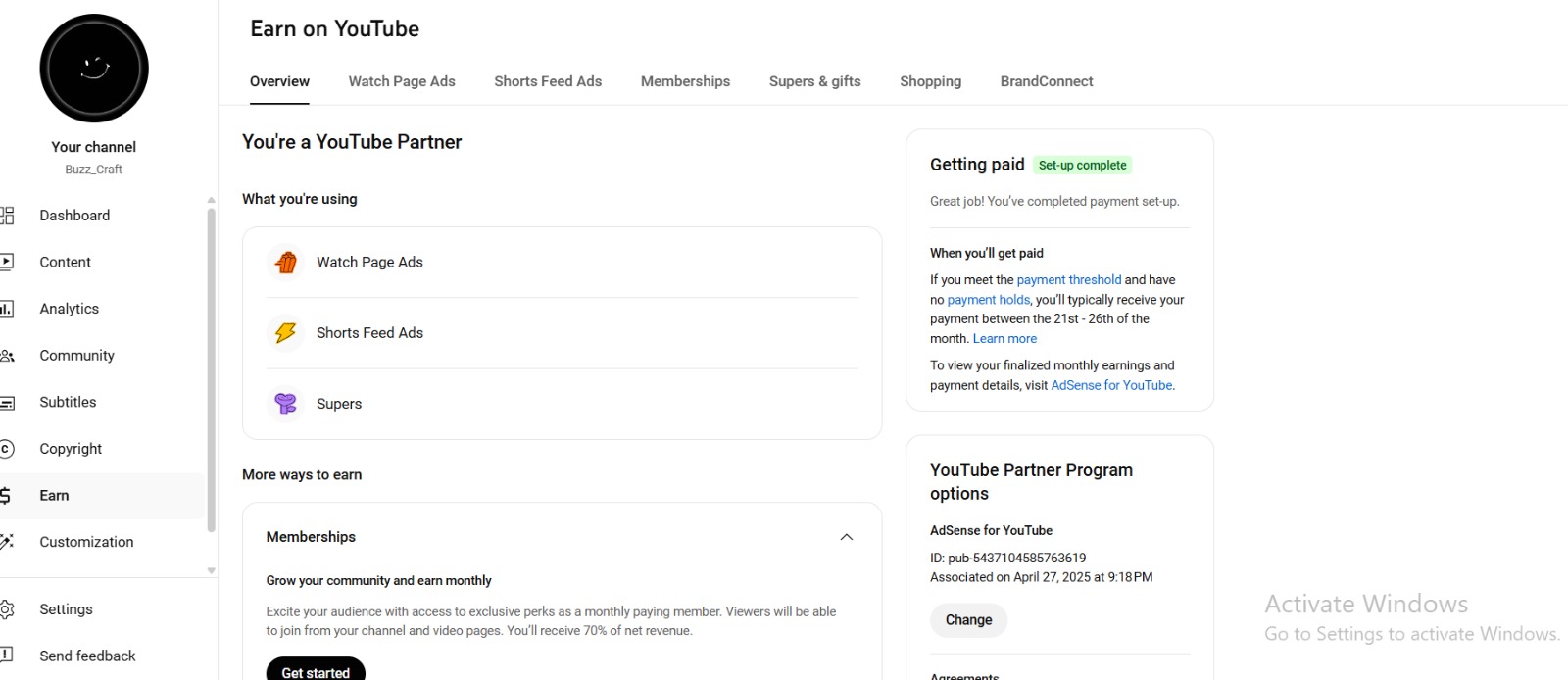Click the Learn more link
This screenshot has height=680, width=1568.
tap(1004, 339)
